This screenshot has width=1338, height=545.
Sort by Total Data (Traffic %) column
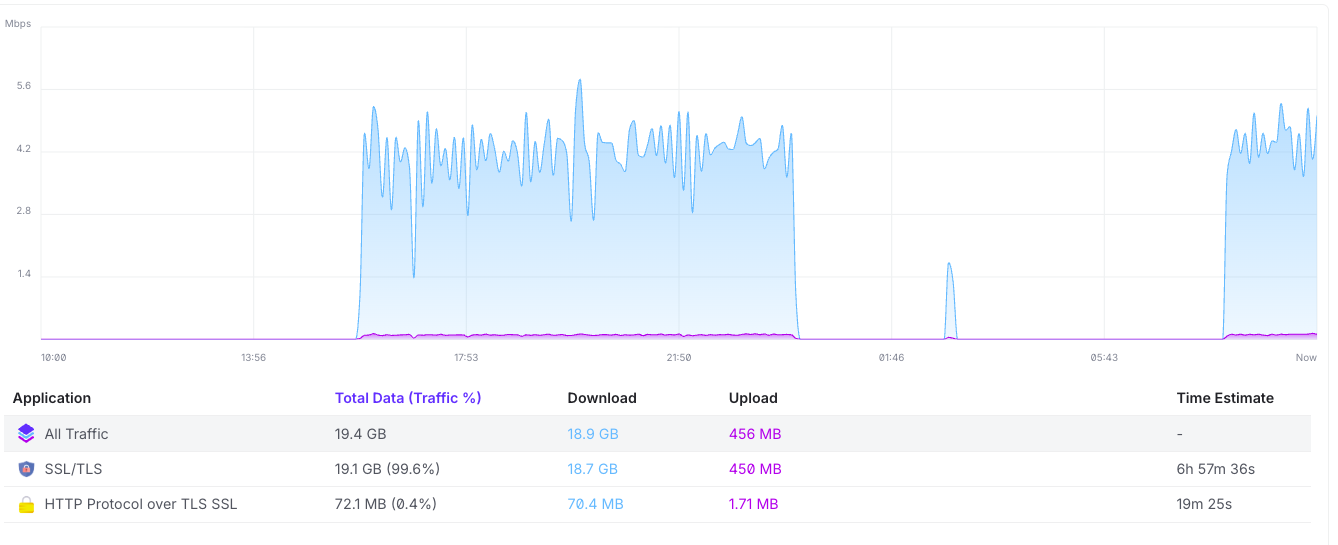tap(408, 398)
